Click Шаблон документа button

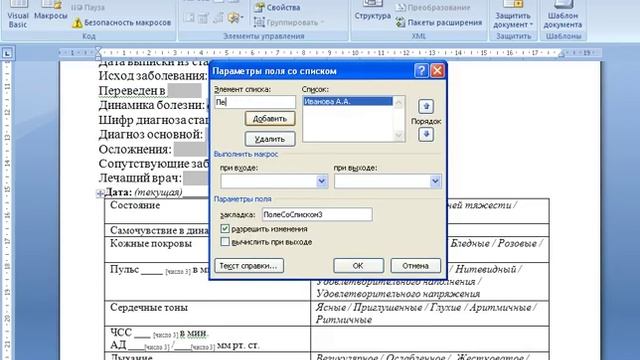click(x=563, y=16)
